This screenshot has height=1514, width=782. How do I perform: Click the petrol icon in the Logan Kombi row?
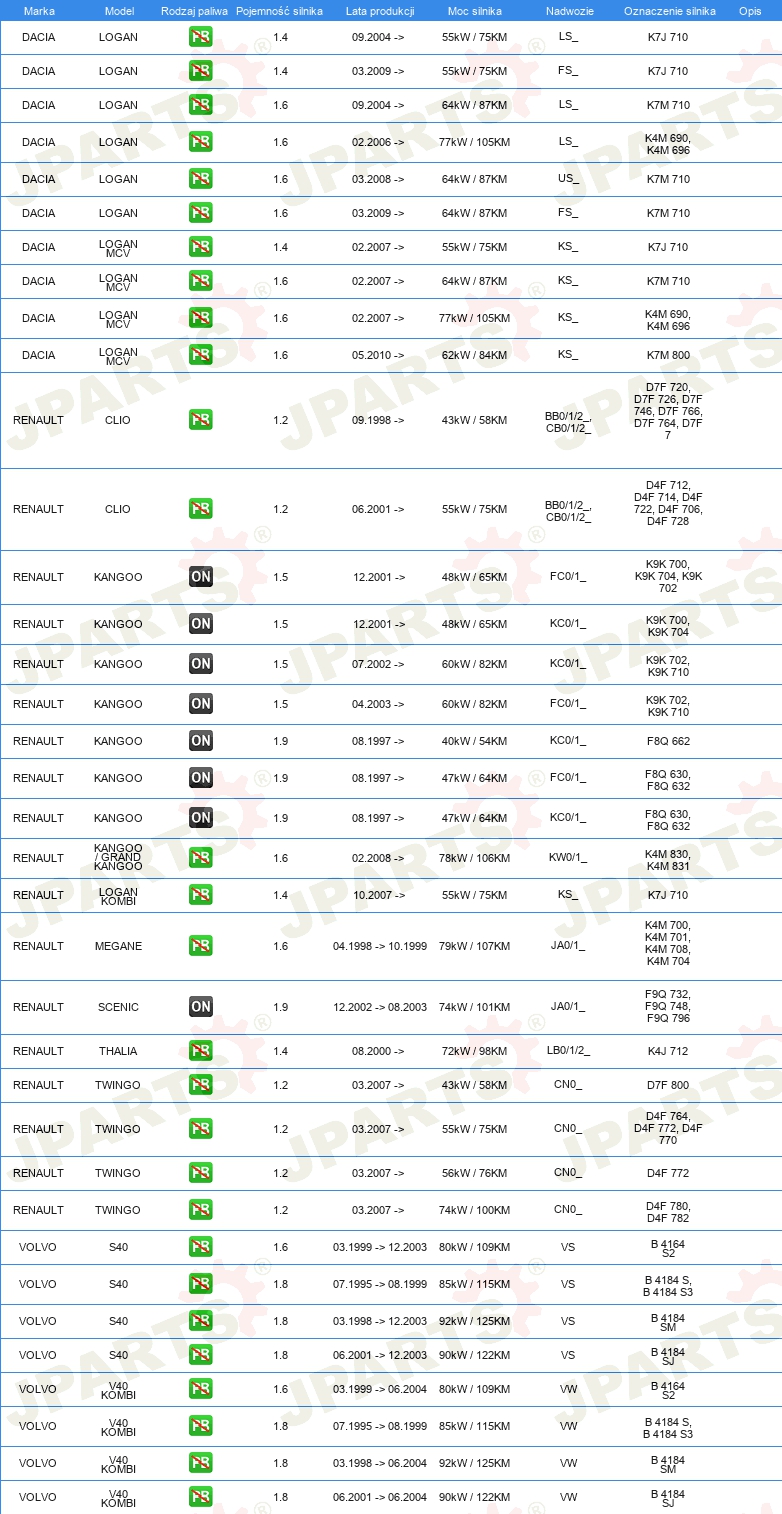pos(201,895)
